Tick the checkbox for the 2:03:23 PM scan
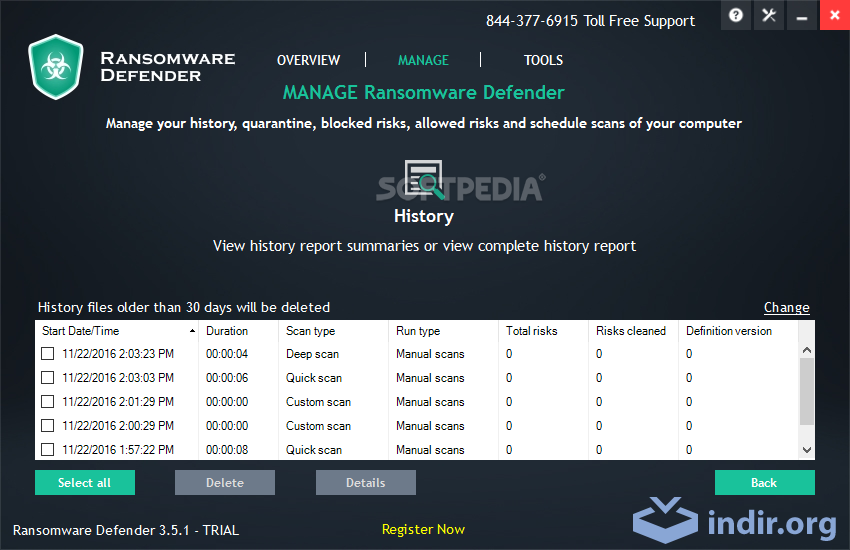Image resolution: width=850 pixels, height=550 pixels. (x=48, y=354)
